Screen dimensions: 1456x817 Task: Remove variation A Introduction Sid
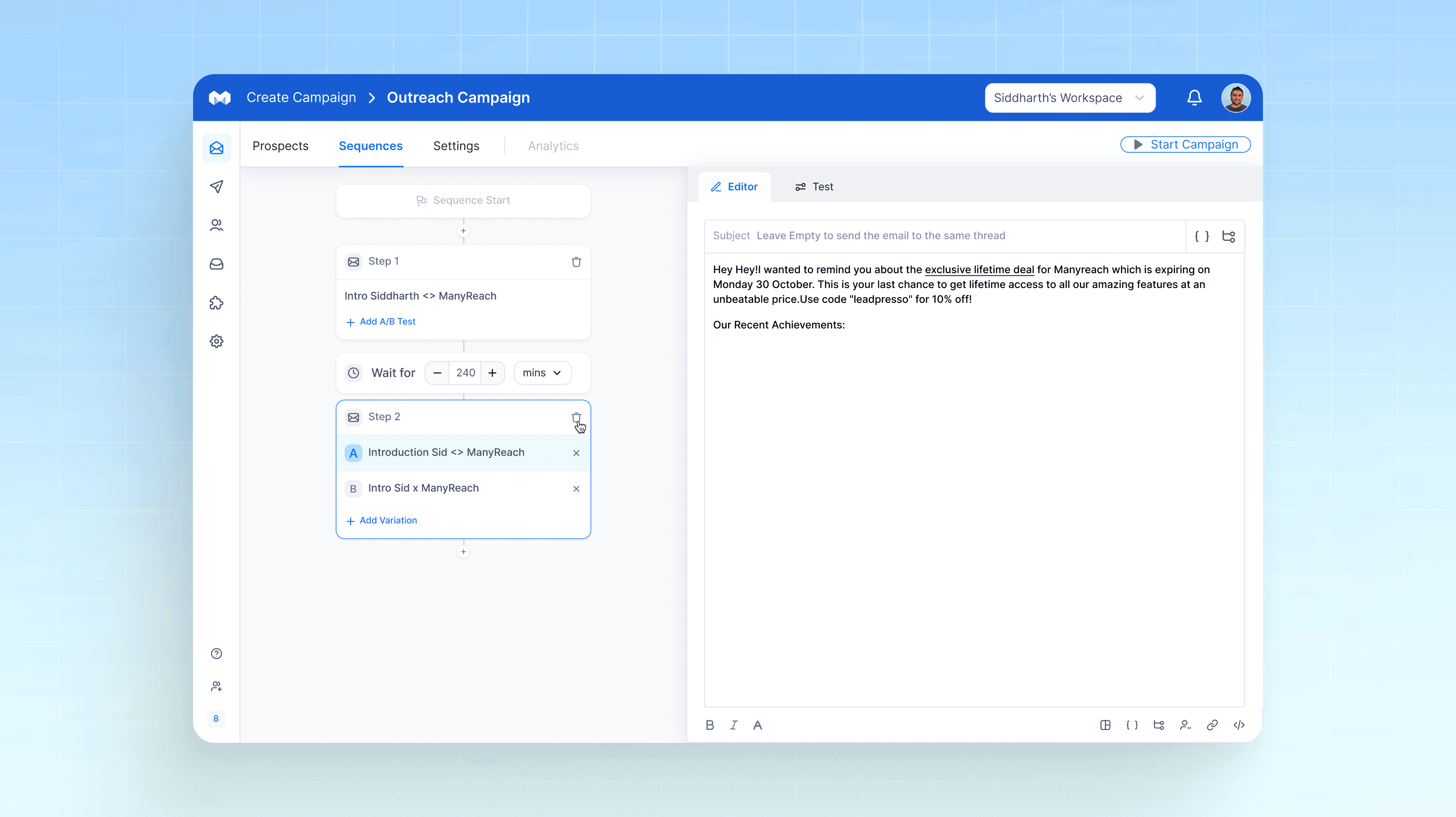pos(576,453)
